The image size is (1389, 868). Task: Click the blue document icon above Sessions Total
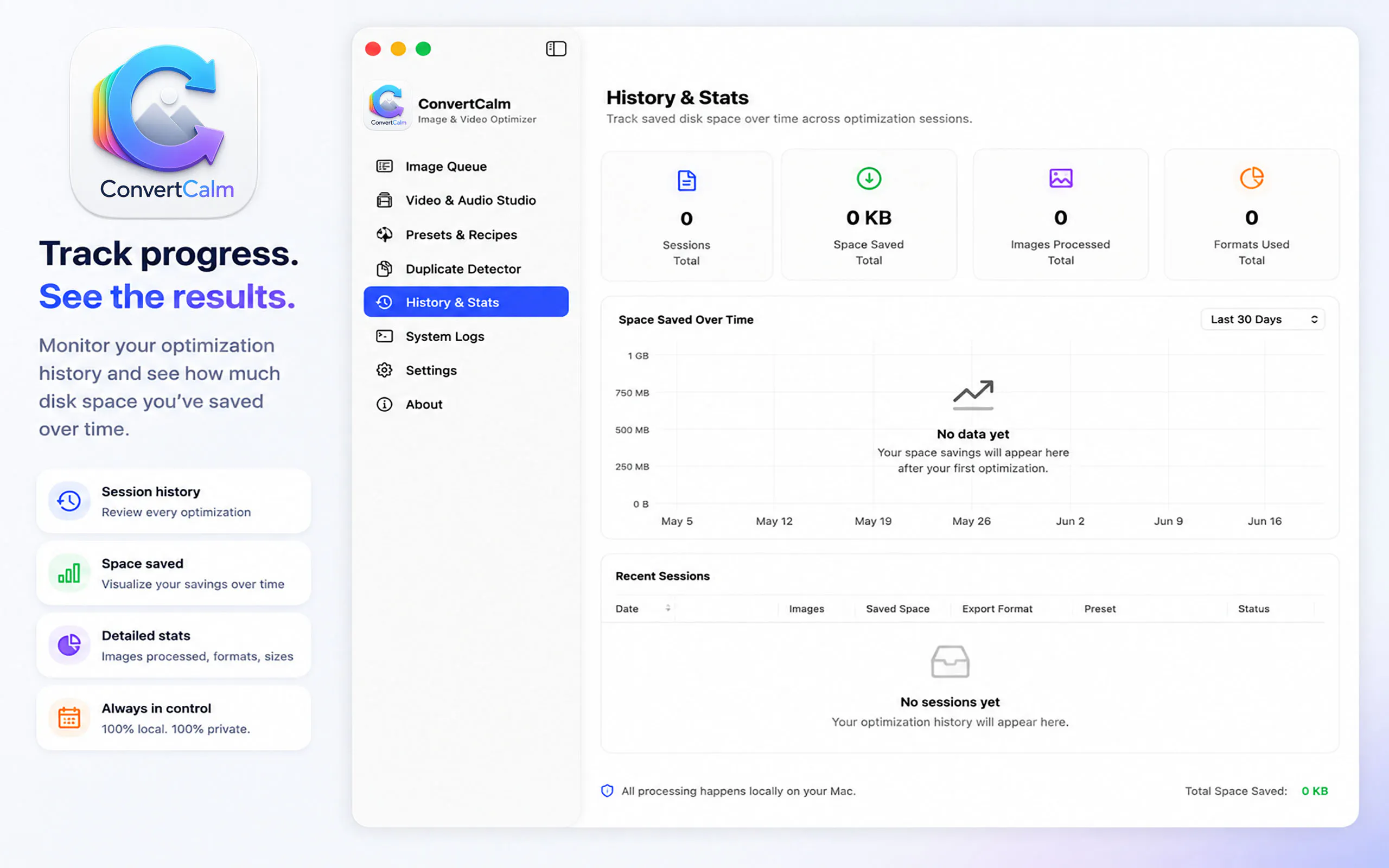click(x=686, y=180)
